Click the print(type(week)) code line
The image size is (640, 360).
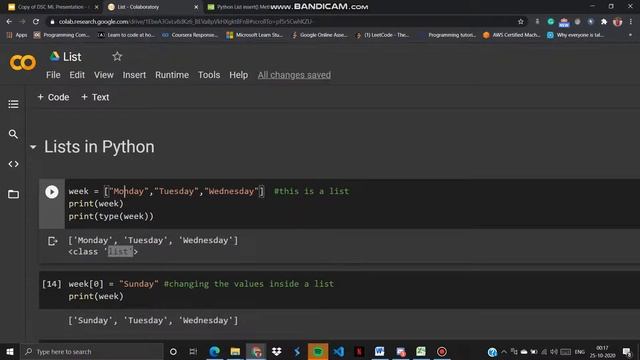pyautogui.click(x=111, y=216)
